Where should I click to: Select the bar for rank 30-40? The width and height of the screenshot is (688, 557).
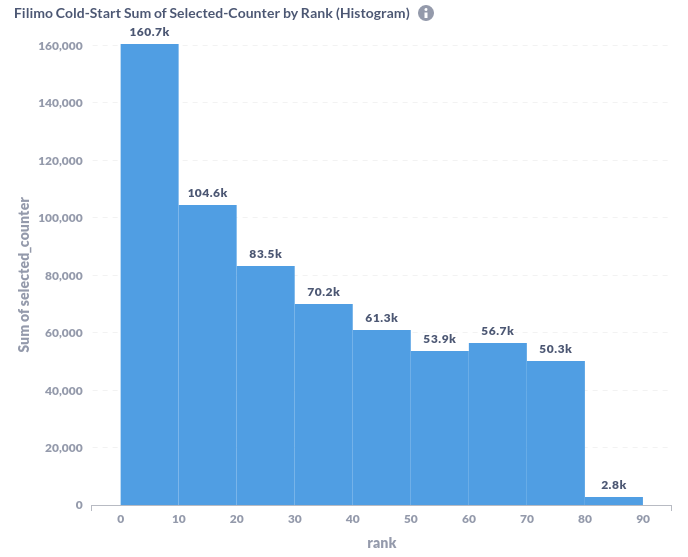click(324, 405)
